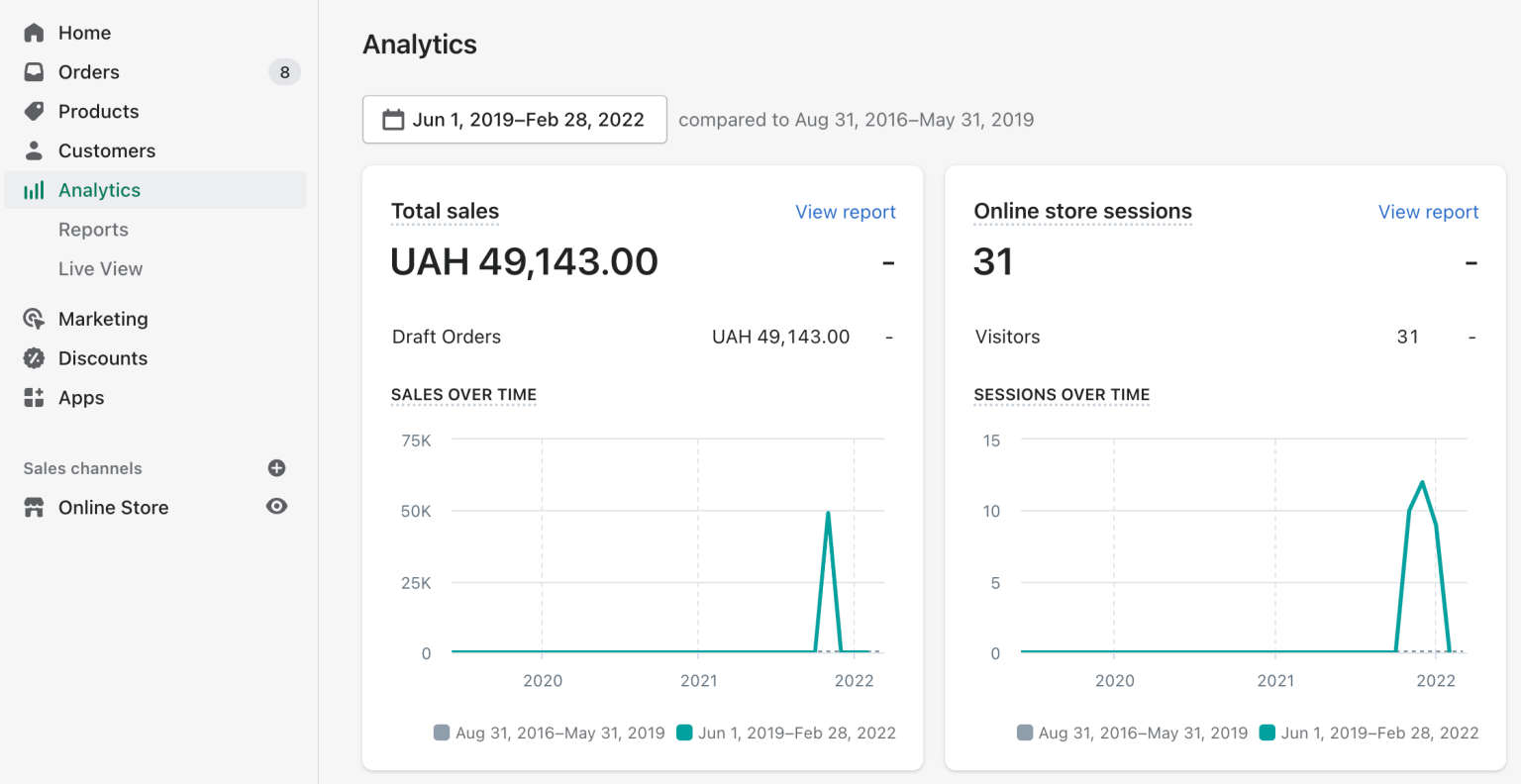
Task: Select the Customers icon
Action: (34, 150)
